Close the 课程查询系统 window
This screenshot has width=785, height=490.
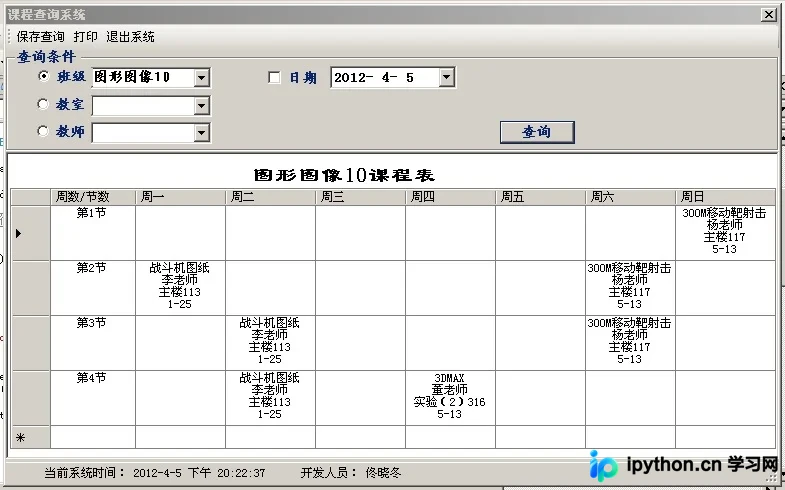point(768,15)
